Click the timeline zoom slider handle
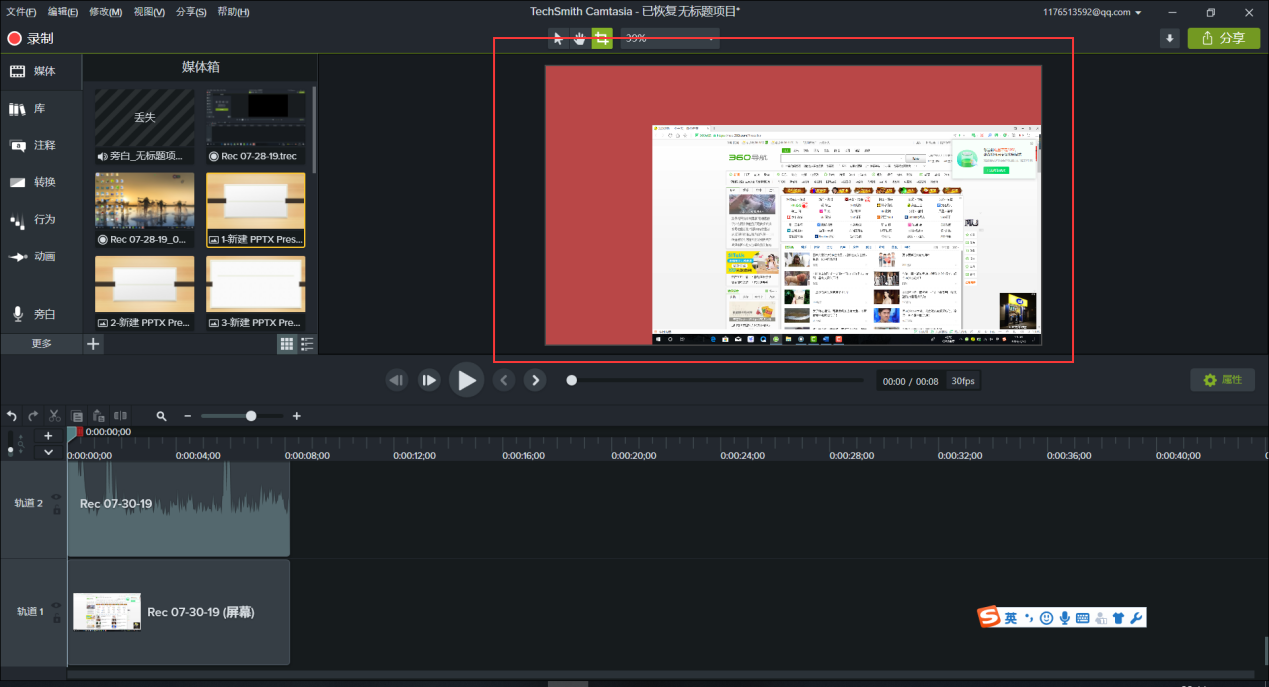The height and width of the screenshot is (687, 1269). [251, 416]
